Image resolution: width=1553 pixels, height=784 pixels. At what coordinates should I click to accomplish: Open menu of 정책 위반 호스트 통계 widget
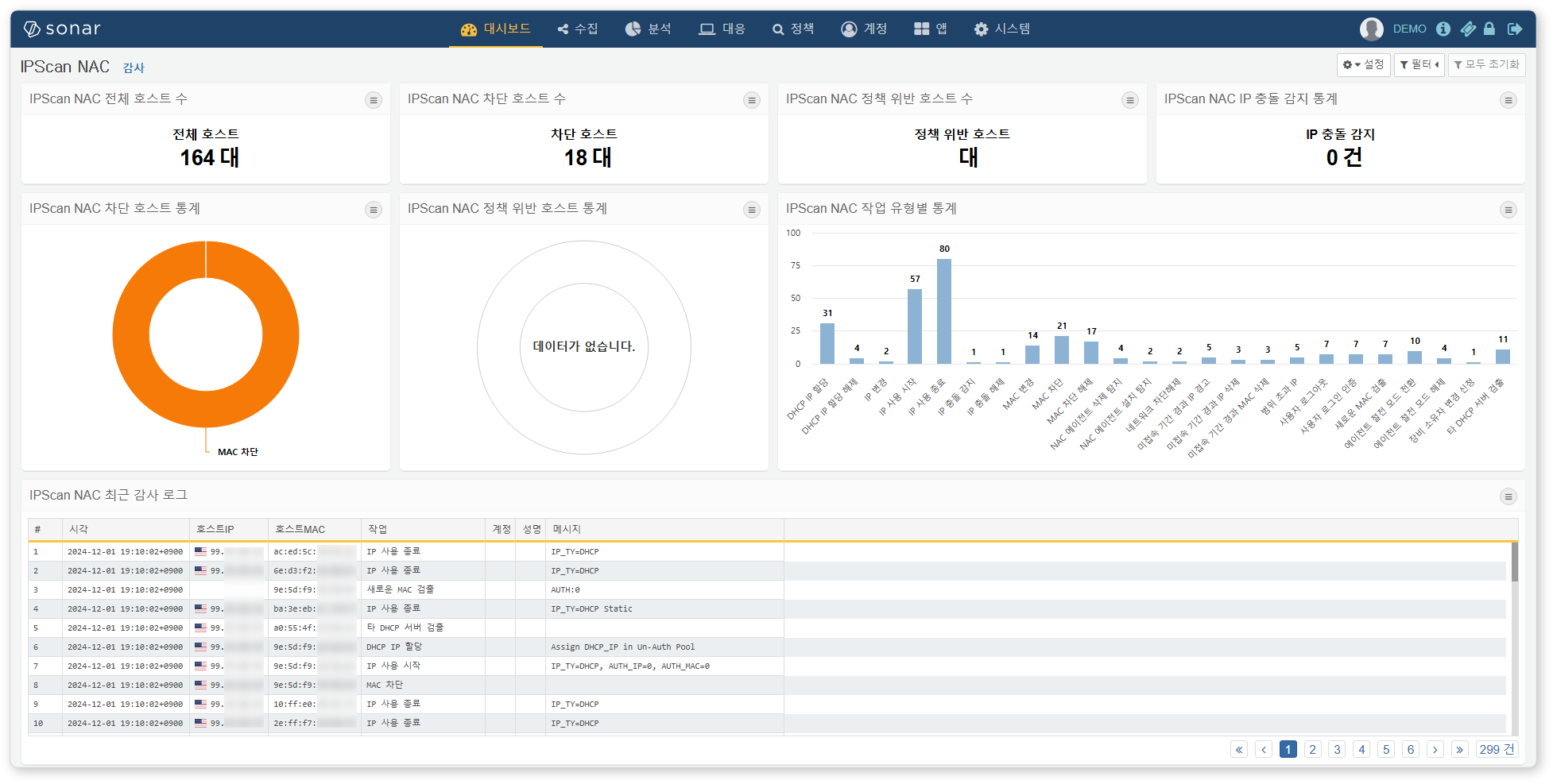752,210
